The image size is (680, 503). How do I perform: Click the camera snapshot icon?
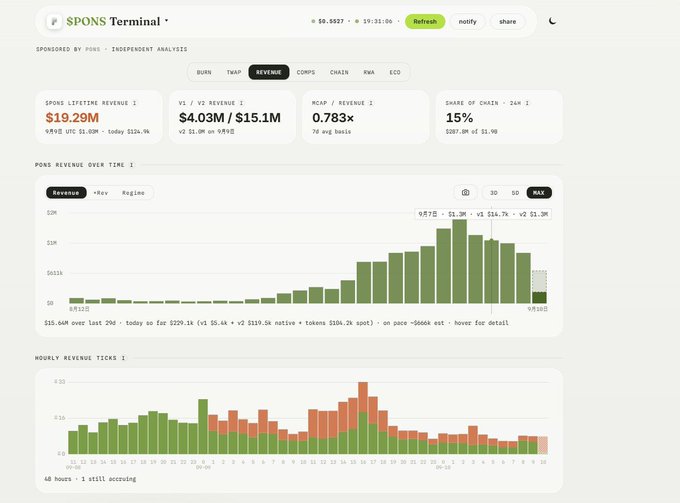pyautogui.click(x=465, y=193)
